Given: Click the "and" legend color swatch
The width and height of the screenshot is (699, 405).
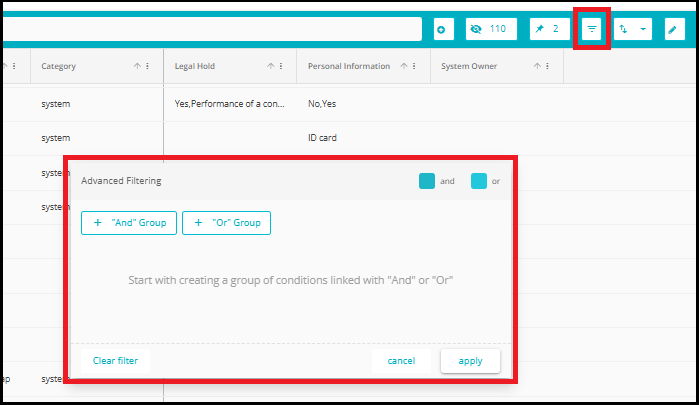Looking at the screenshot, I should tap(427, 181).
